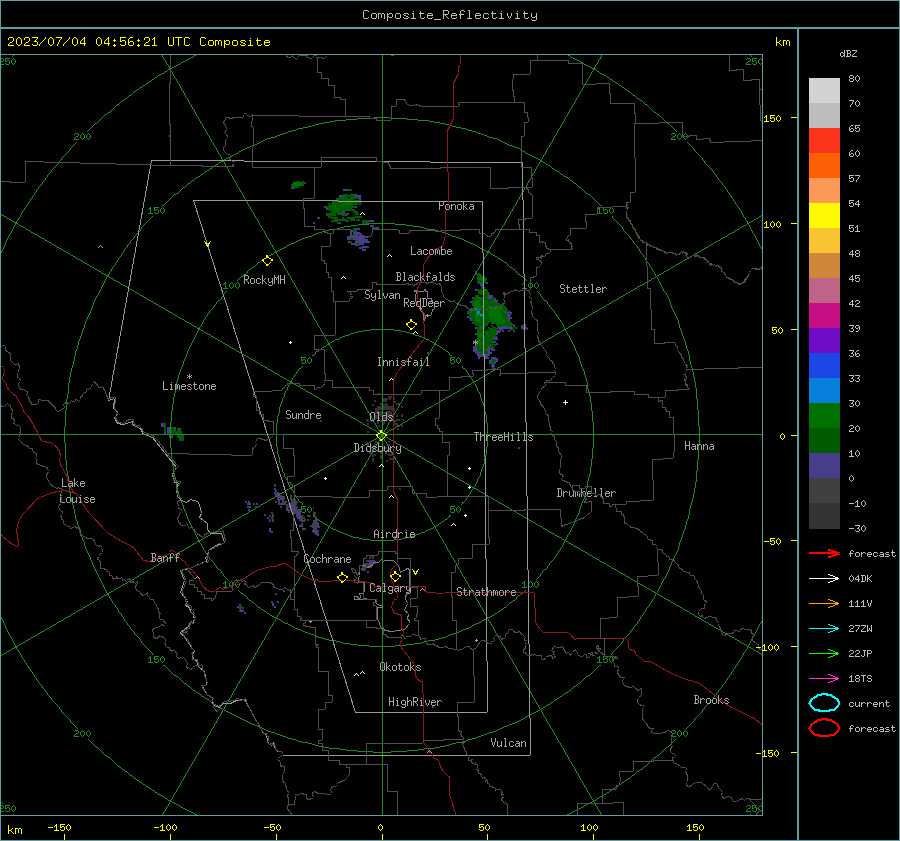
Task: Click the red swatch between 65 and 60
Action: 824,140
